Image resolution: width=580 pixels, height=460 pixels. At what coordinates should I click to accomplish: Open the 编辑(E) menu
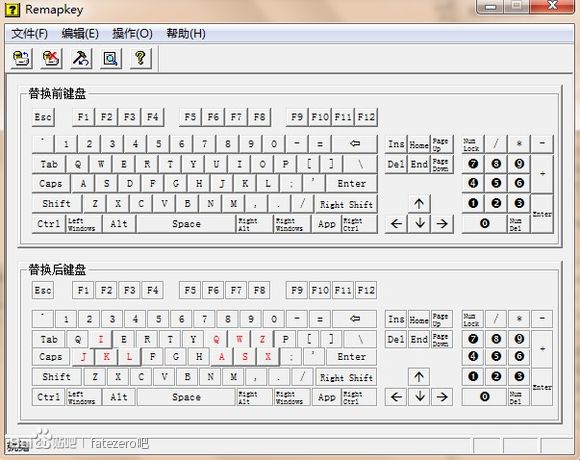tap(80, 34)
